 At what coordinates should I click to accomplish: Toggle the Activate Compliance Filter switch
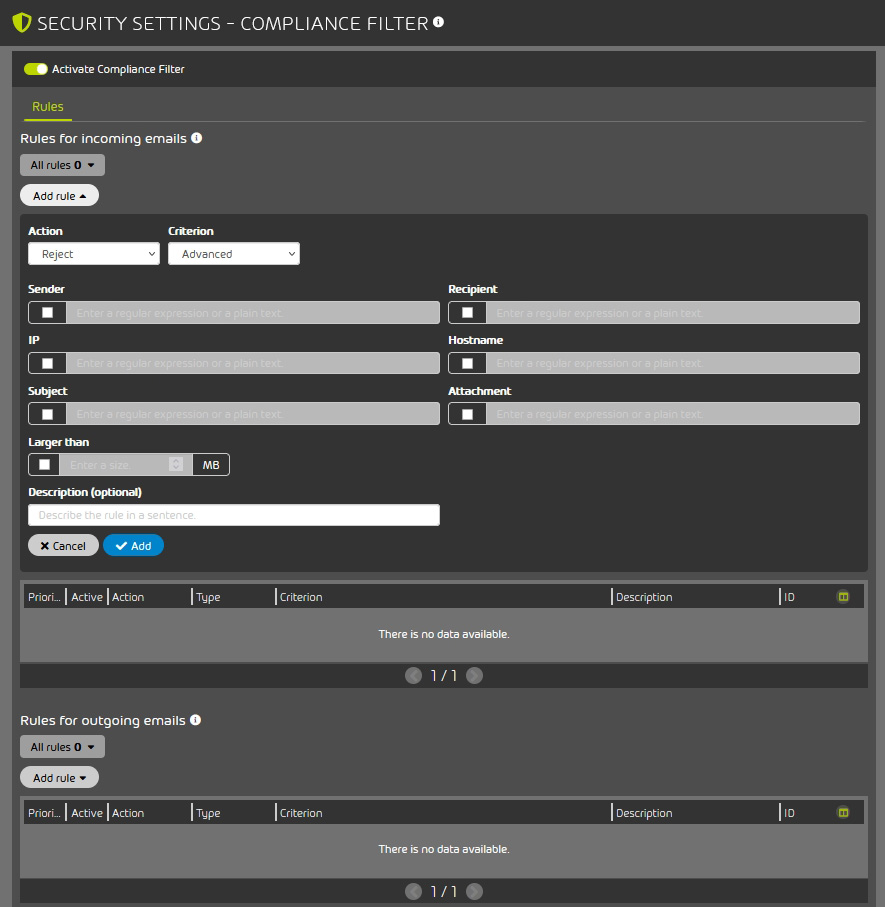point(36,69)
